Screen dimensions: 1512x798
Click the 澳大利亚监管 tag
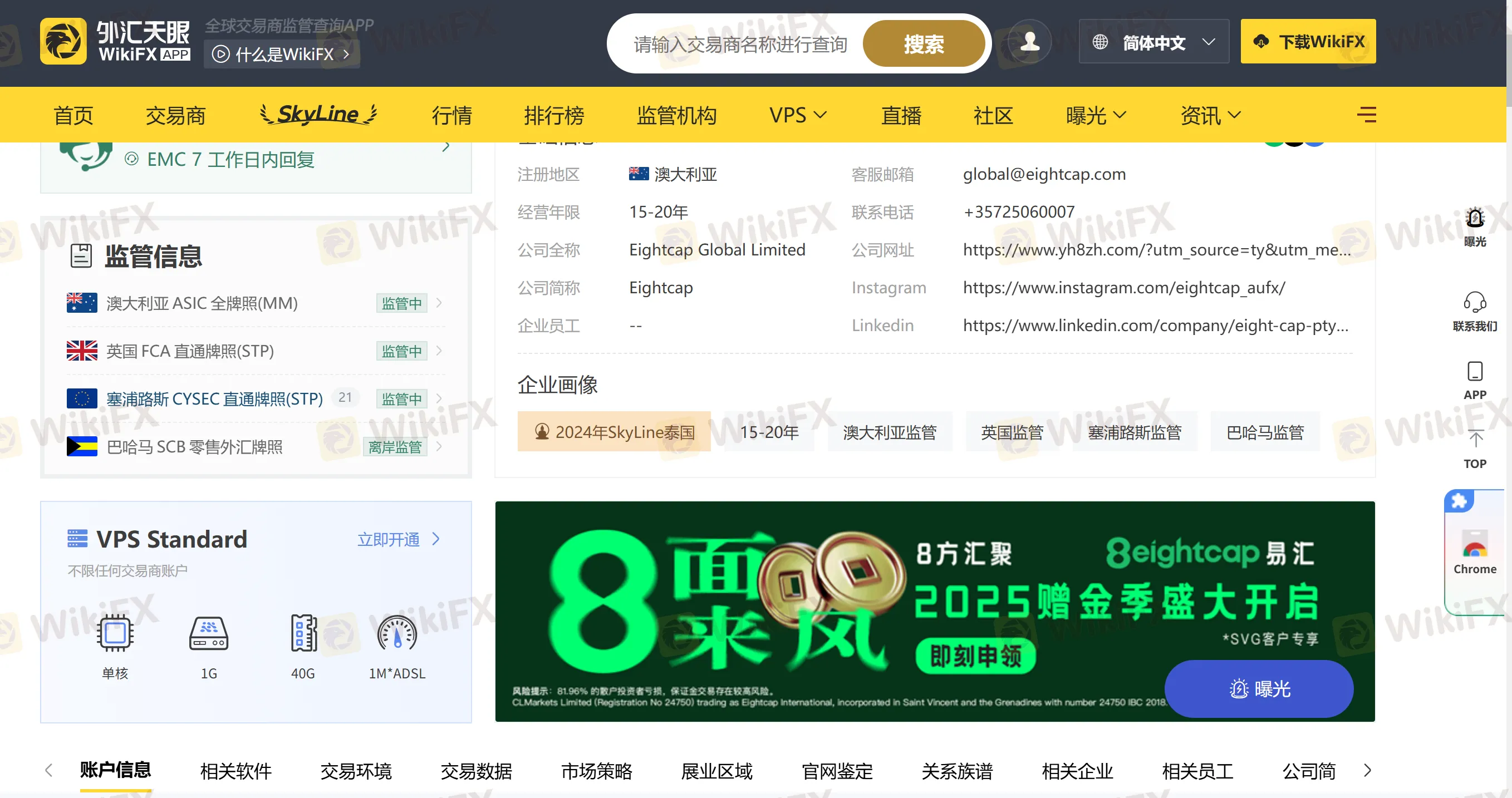(x=889, y=432)
